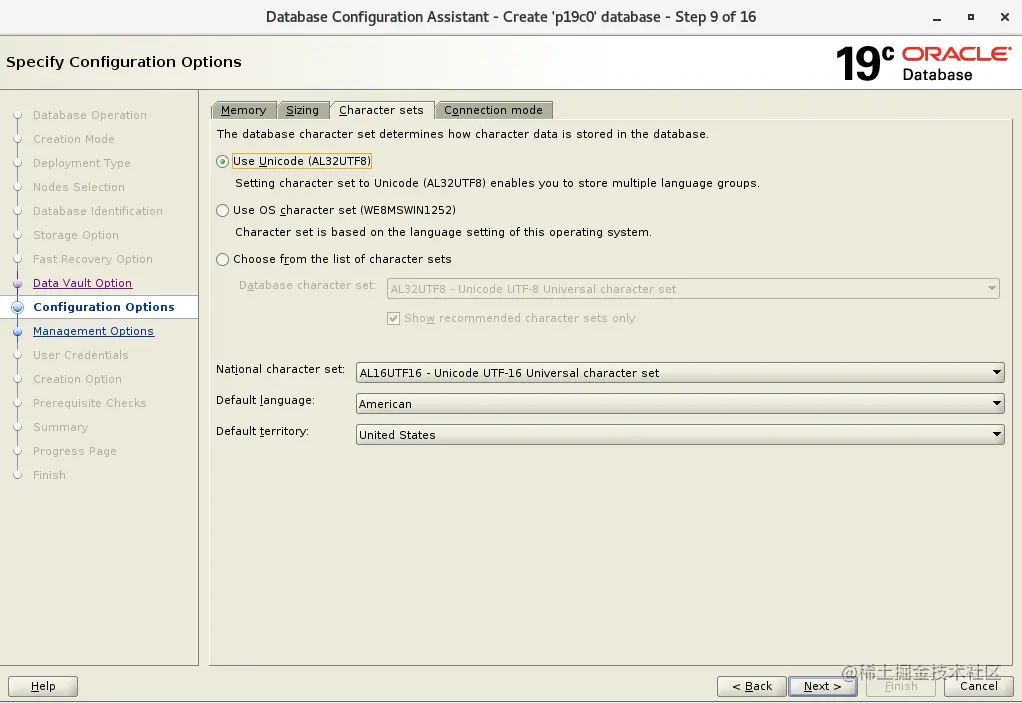Switch to the Memory tab

pos(243,110)
